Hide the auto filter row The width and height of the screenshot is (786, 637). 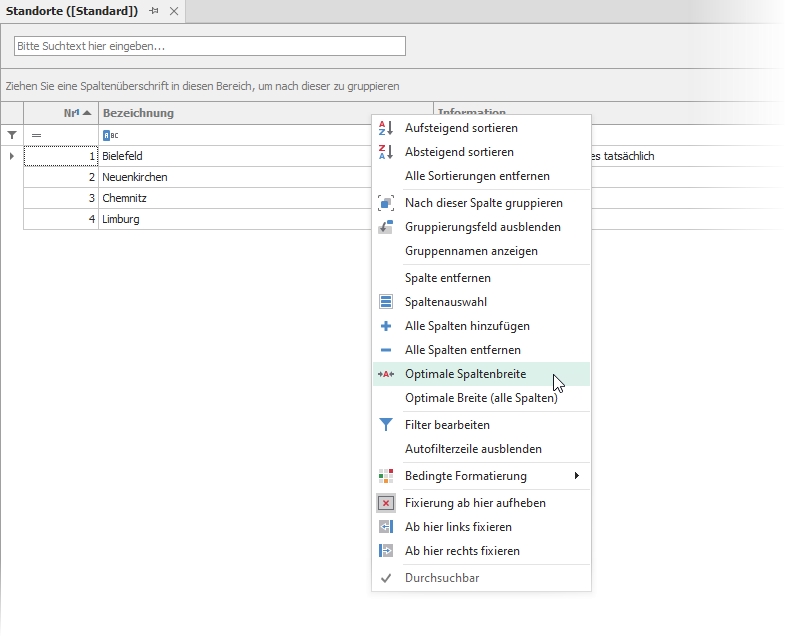click(x=473, y=449)
